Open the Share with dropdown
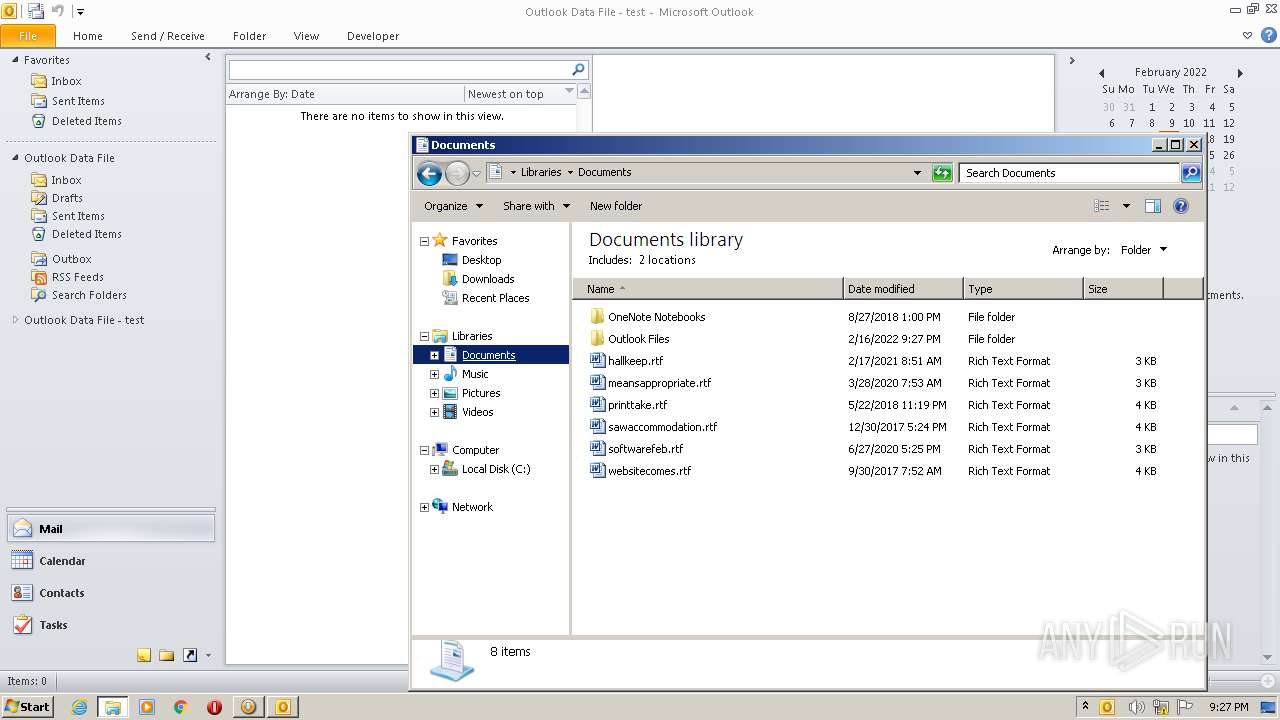1280x720 pixels. pyautogui.click(x=536, y=206)
